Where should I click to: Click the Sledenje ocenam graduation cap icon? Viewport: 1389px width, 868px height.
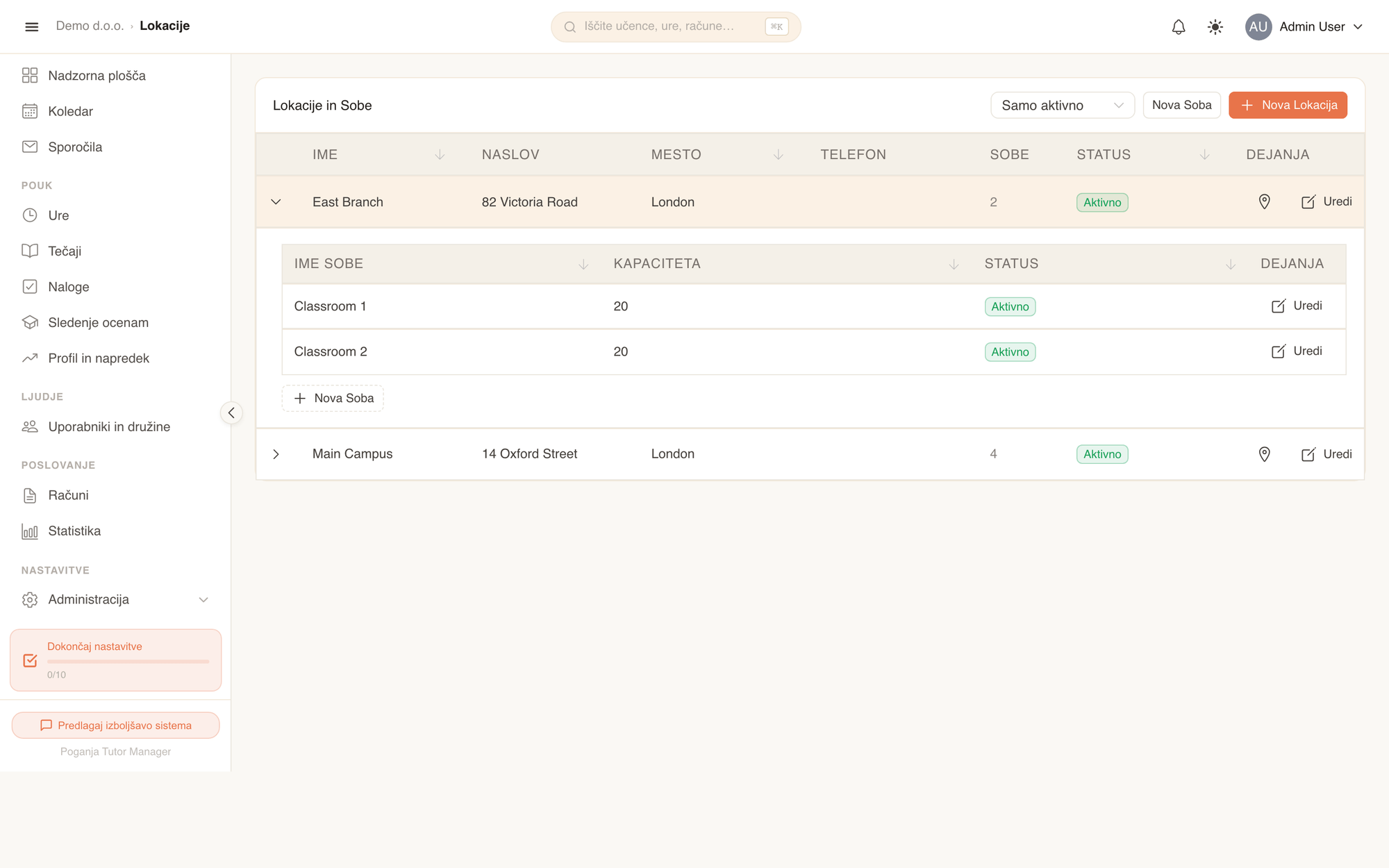(x=30, y=322)
